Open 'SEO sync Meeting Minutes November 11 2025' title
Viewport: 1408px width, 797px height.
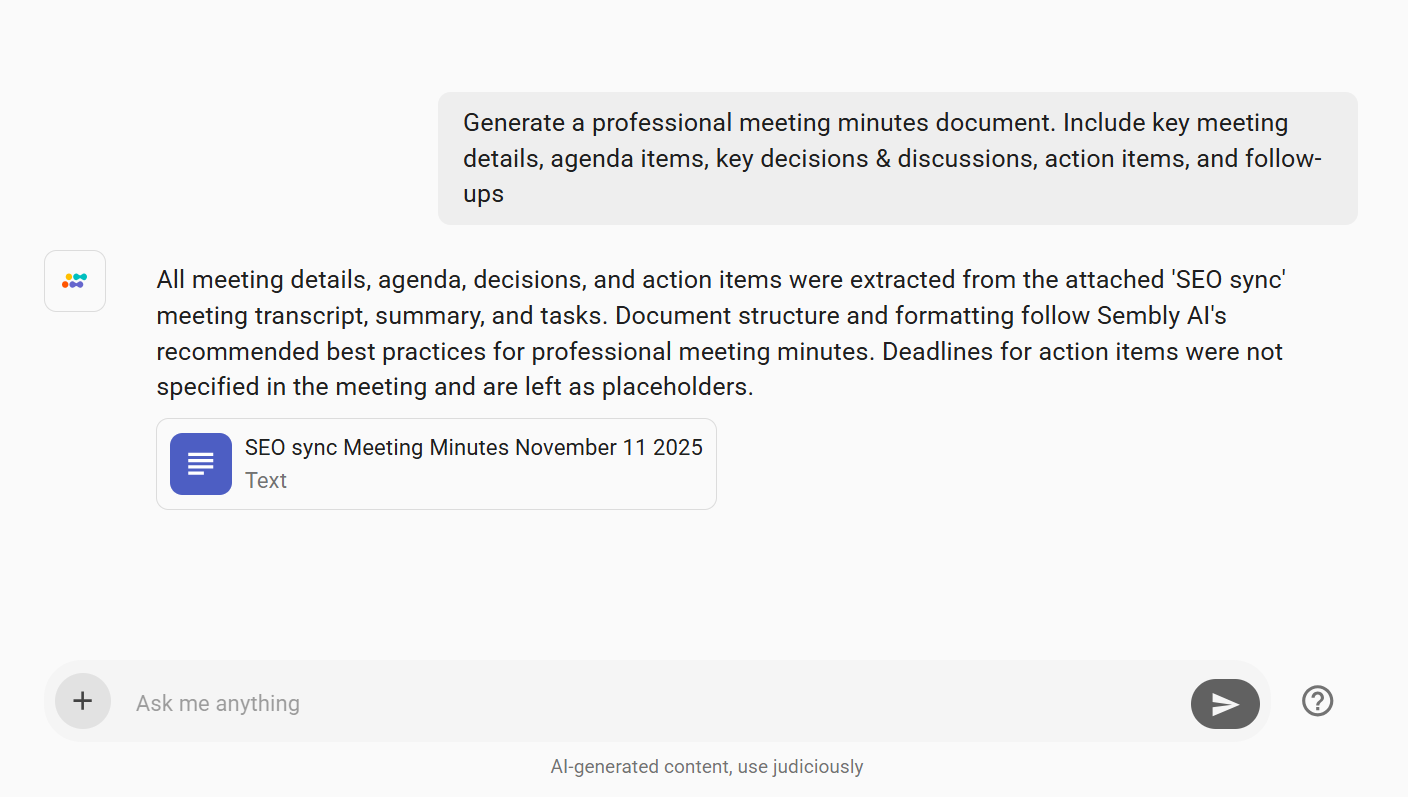click(x=473, y=448)
